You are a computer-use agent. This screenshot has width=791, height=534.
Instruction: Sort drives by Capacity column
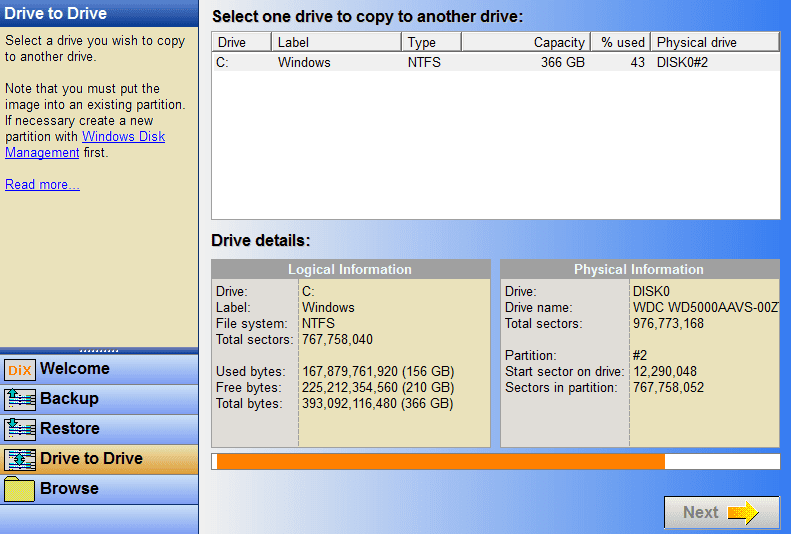click(x=525, y=42)
